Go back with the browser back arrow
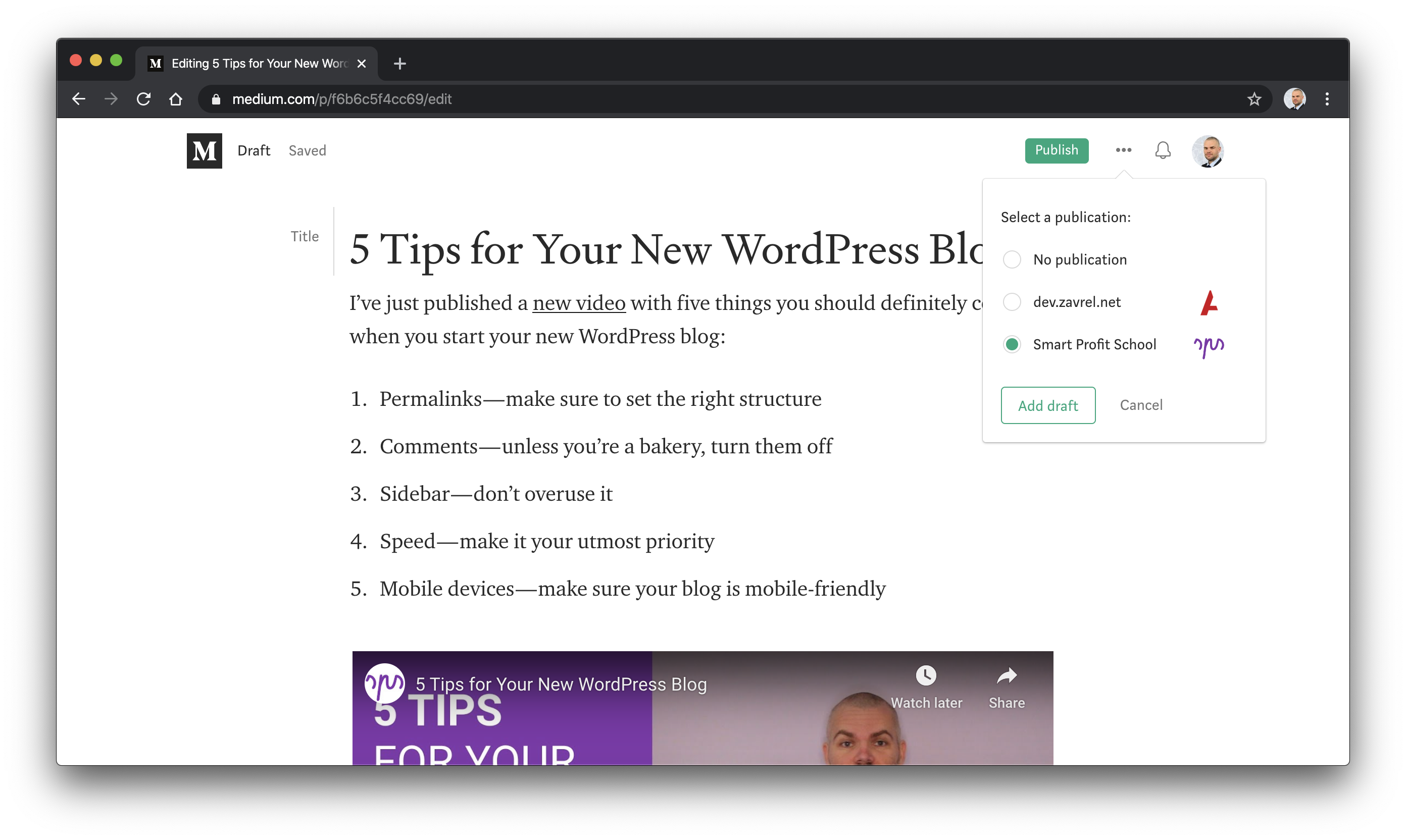Image resolution: width=1406 pixels, height=840 pixels. point(79,99)
